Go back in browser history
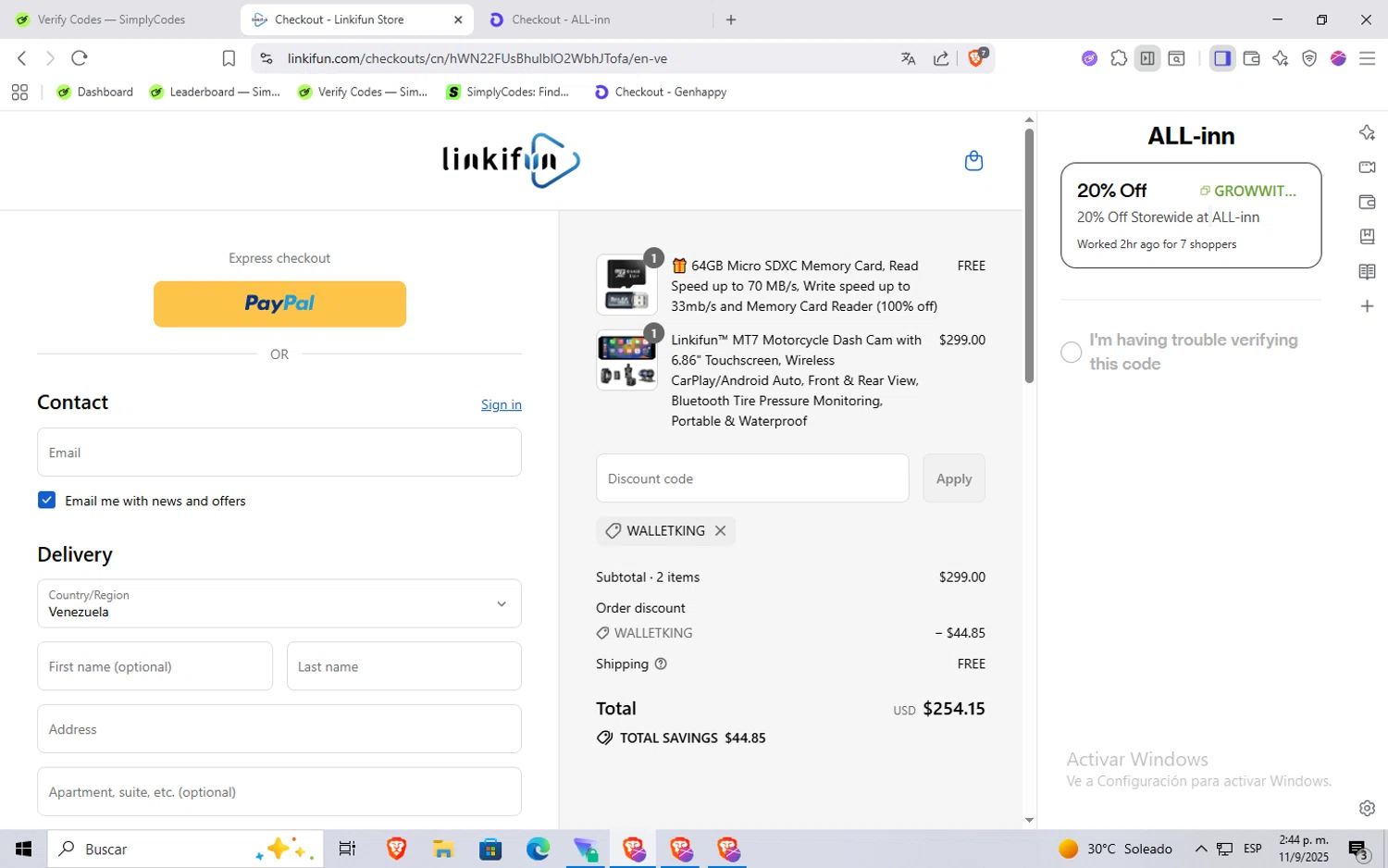The image size is (1388, 868). 22,58
